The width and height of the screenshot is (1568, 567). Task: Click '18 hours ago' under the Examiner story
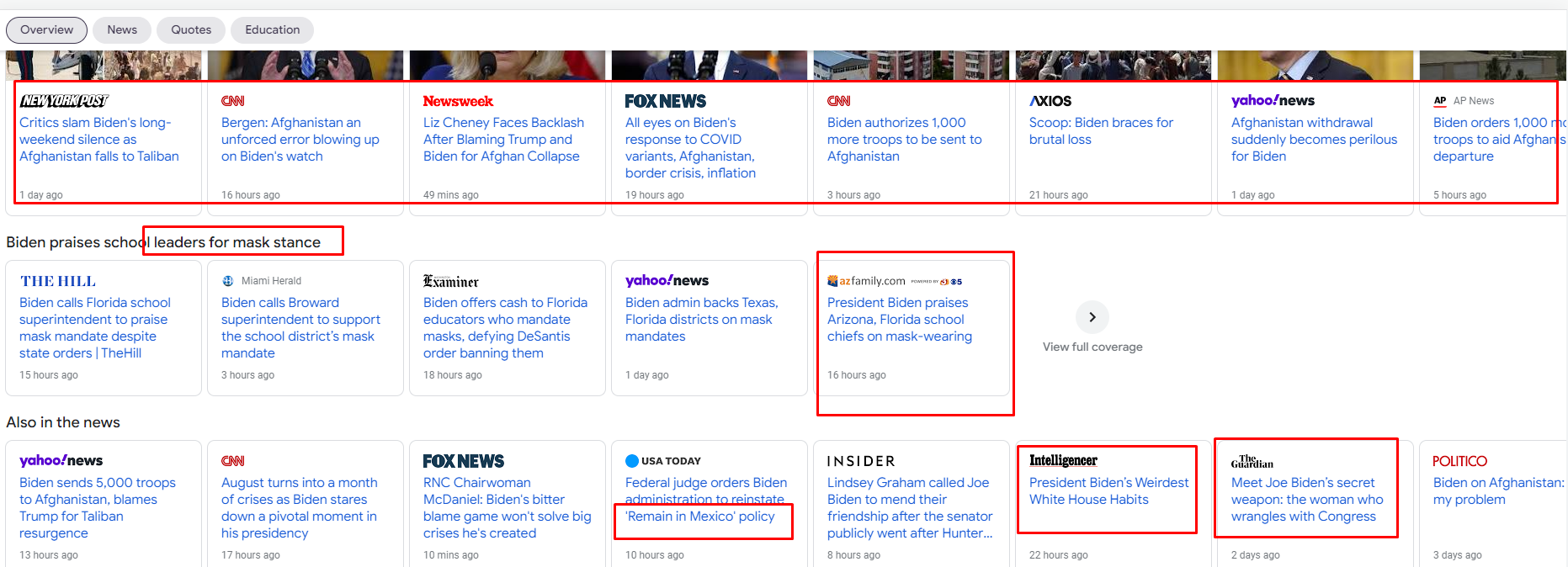click(453, 375)
